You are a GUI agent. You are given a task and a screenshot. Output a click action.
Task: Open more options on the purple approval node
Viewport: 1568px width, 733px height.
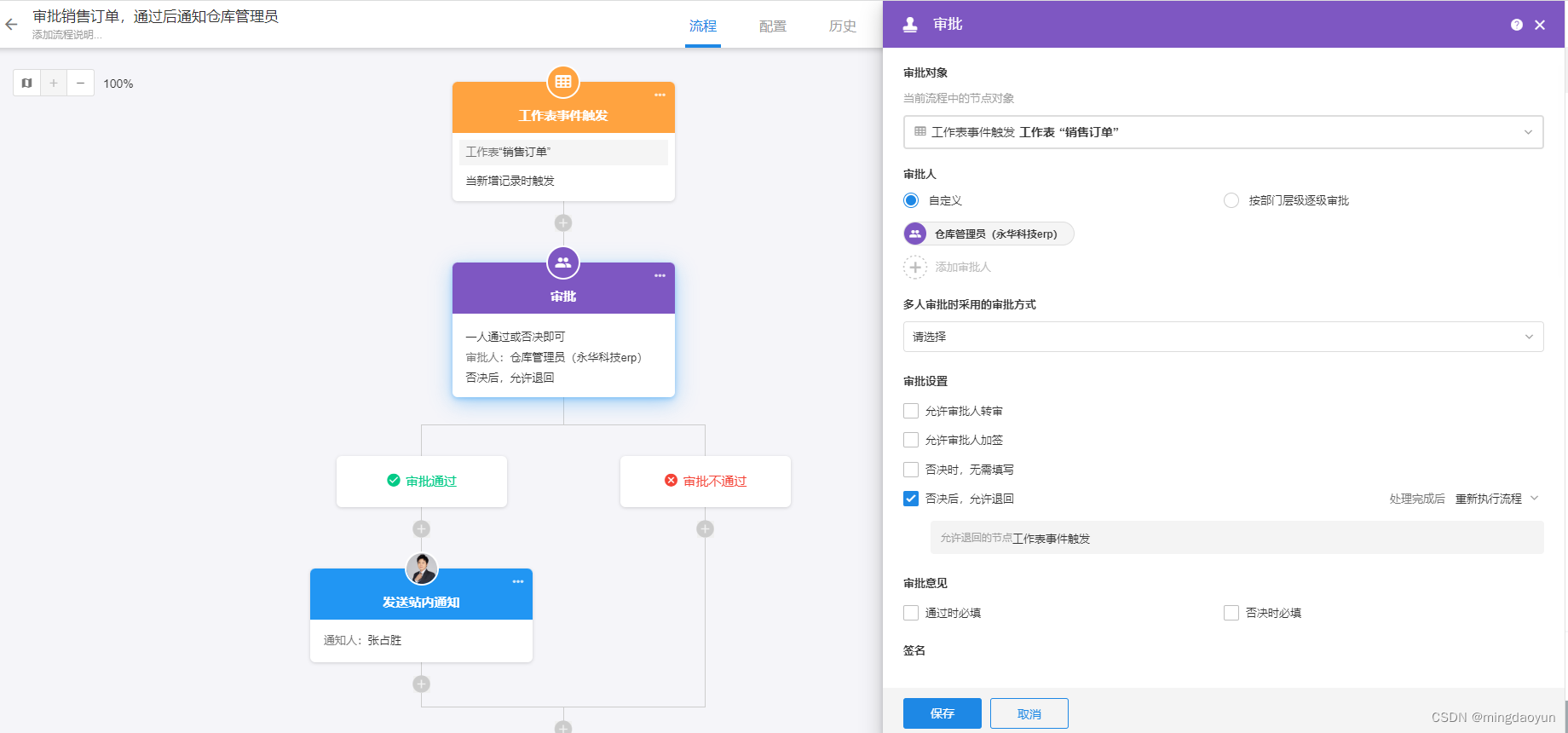[660, 275]
